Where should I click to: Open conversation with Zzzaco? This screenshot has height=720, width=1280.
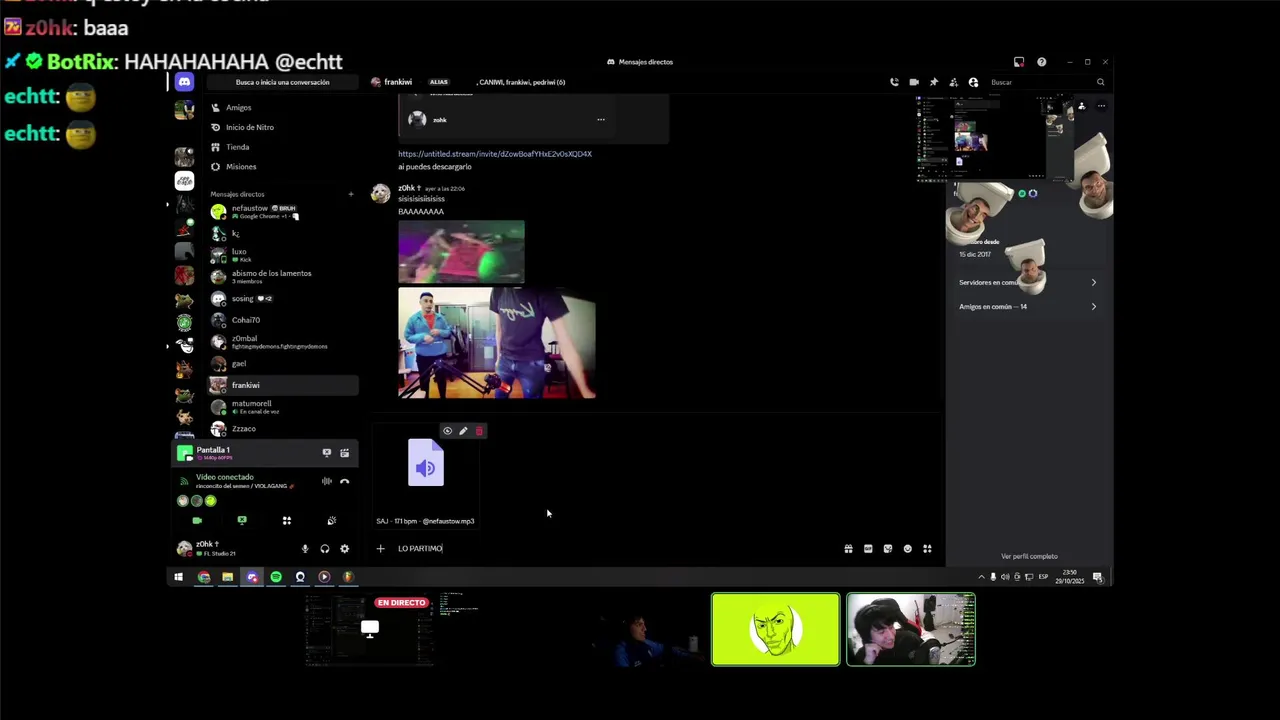tap(283, 428)
